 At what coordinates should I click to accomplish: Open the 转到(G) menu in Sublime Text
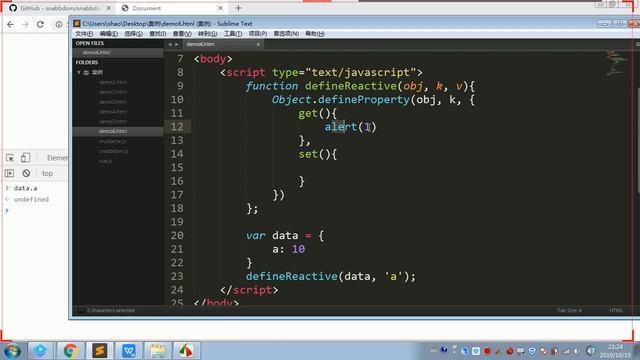pyautogui.click(x=207, y=33)
